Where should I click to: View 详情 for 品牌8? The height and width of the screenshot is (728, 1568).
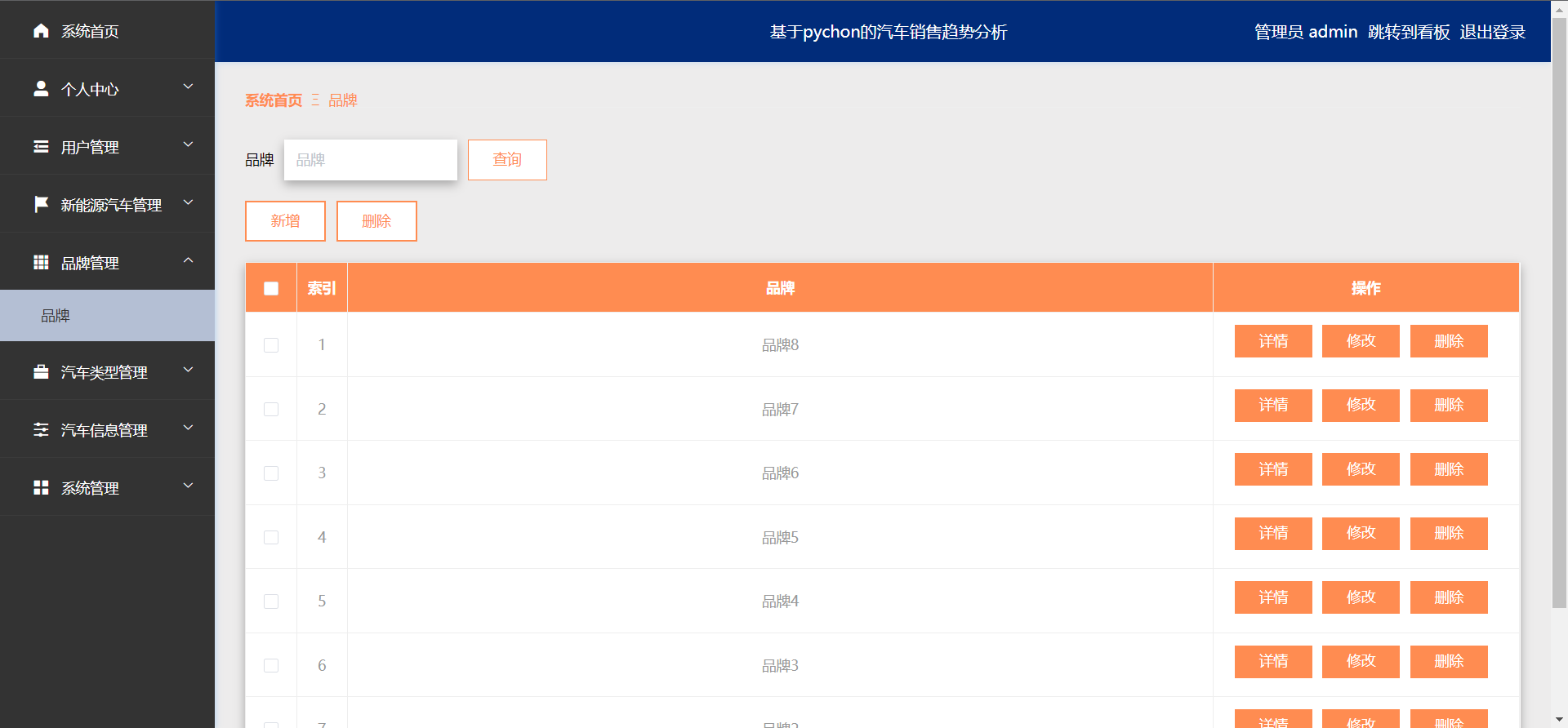(x=1273, y=341)
